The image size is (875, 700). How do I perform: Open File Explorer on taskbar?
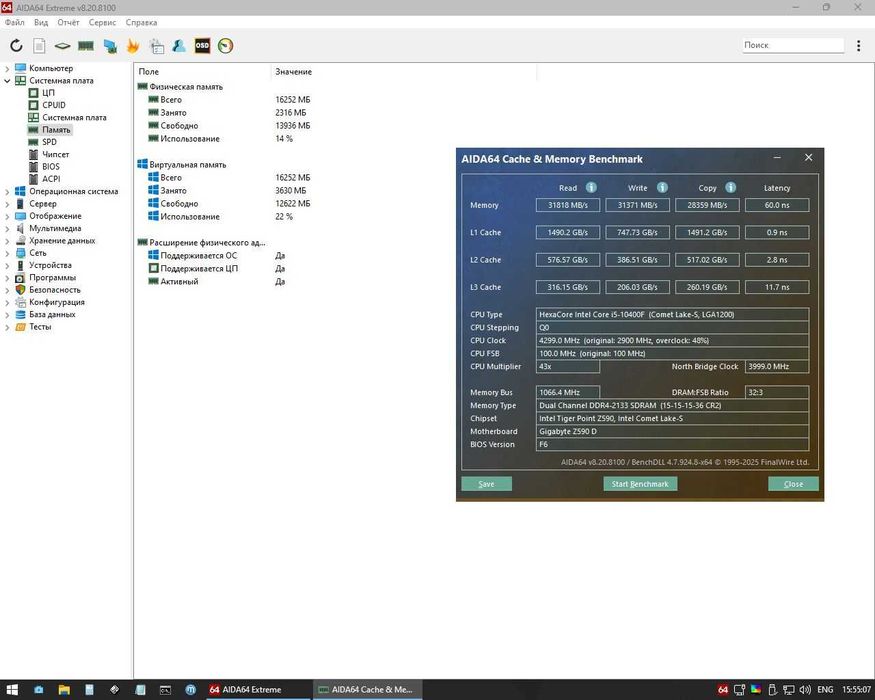coord(64,689)
